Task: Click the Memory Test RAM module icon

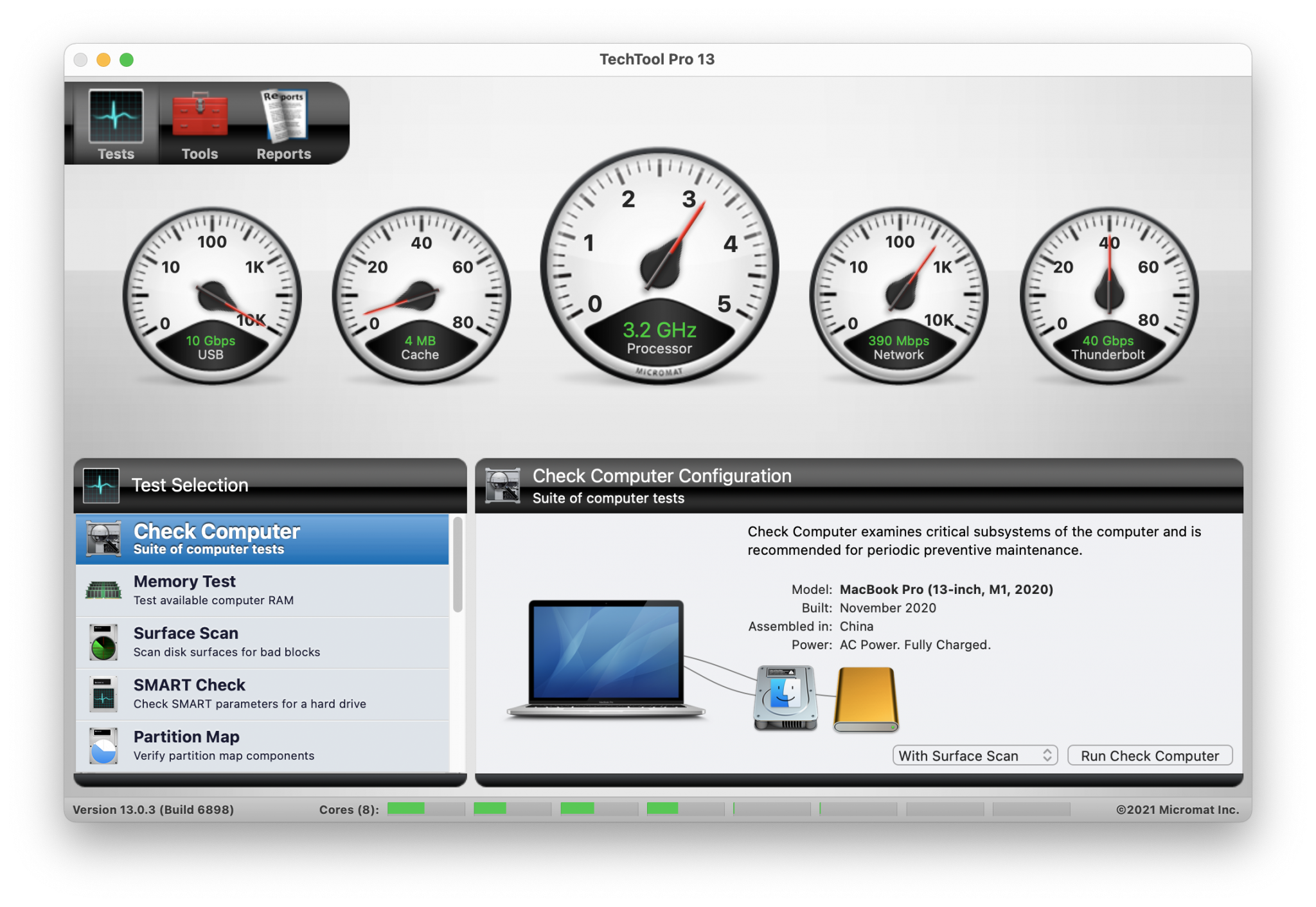Action: [103, 589]
